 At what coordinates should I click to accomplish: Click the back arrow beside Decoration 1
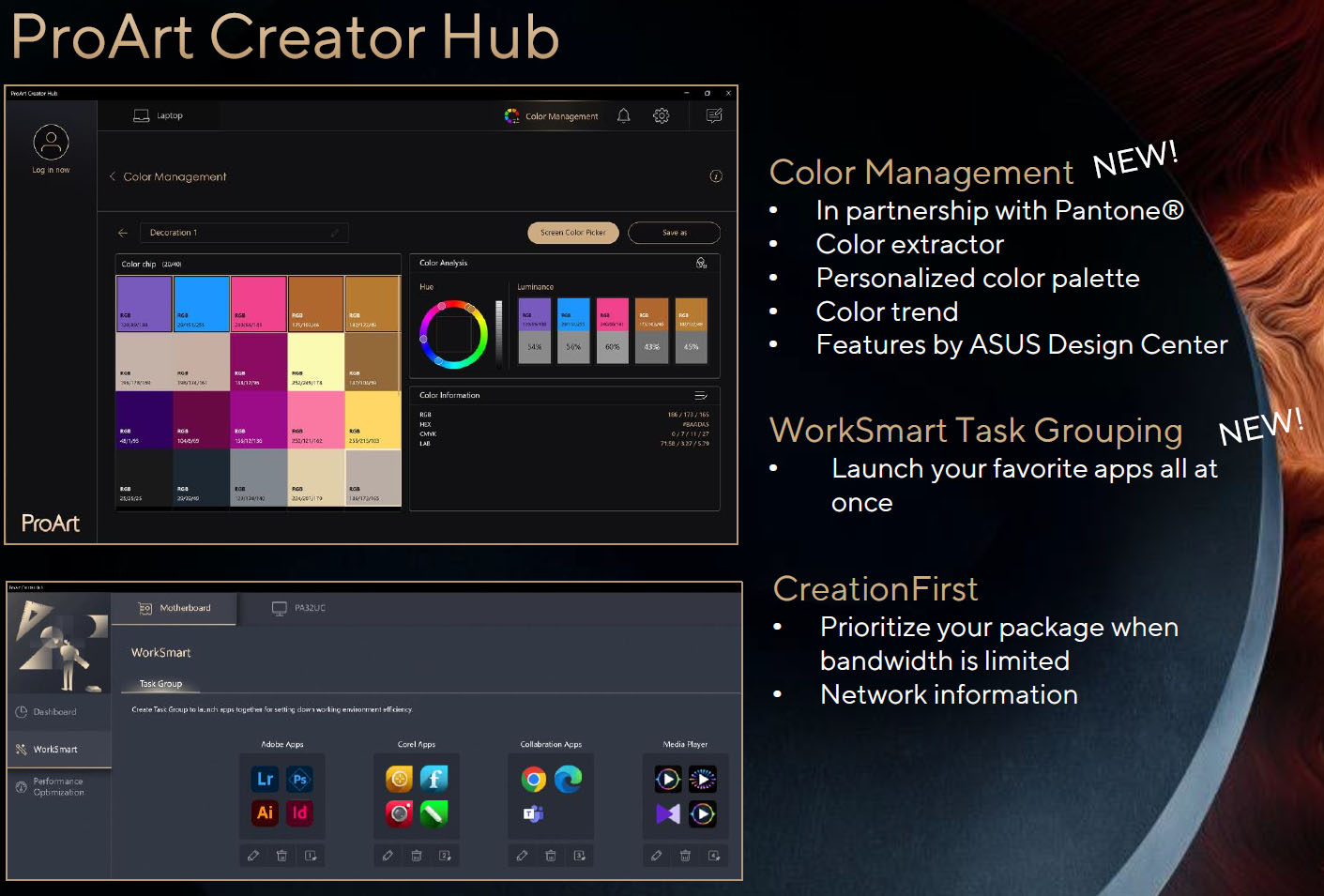[x=123, y=233]
